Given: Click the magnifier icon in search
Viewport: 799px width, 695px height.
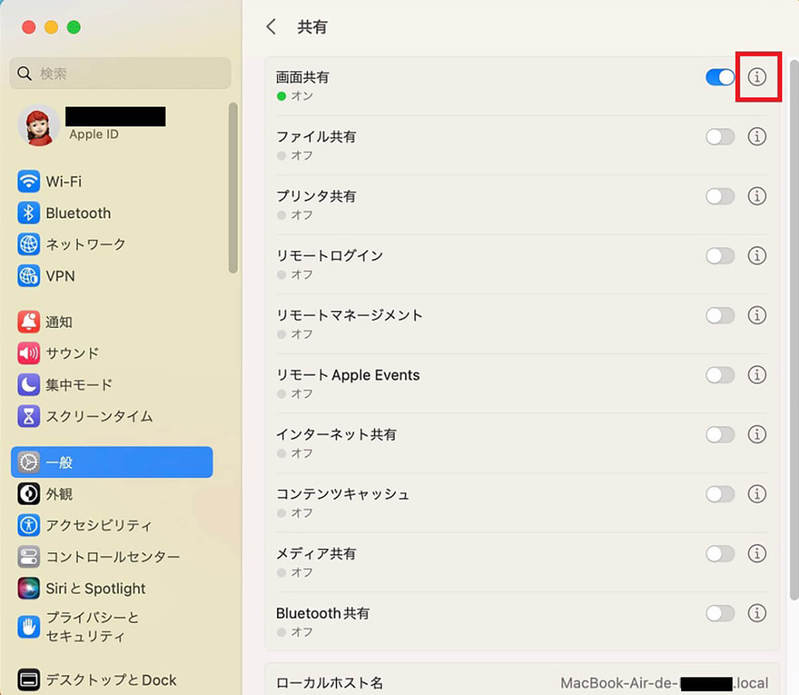Looking at the screenshot, I should pyautogui.click(x=24, y=73).
